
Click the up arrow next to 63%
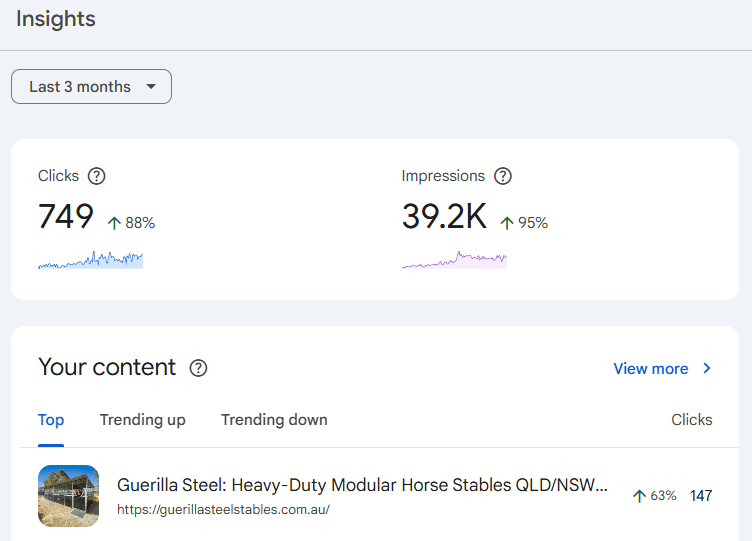coord(639,496)
